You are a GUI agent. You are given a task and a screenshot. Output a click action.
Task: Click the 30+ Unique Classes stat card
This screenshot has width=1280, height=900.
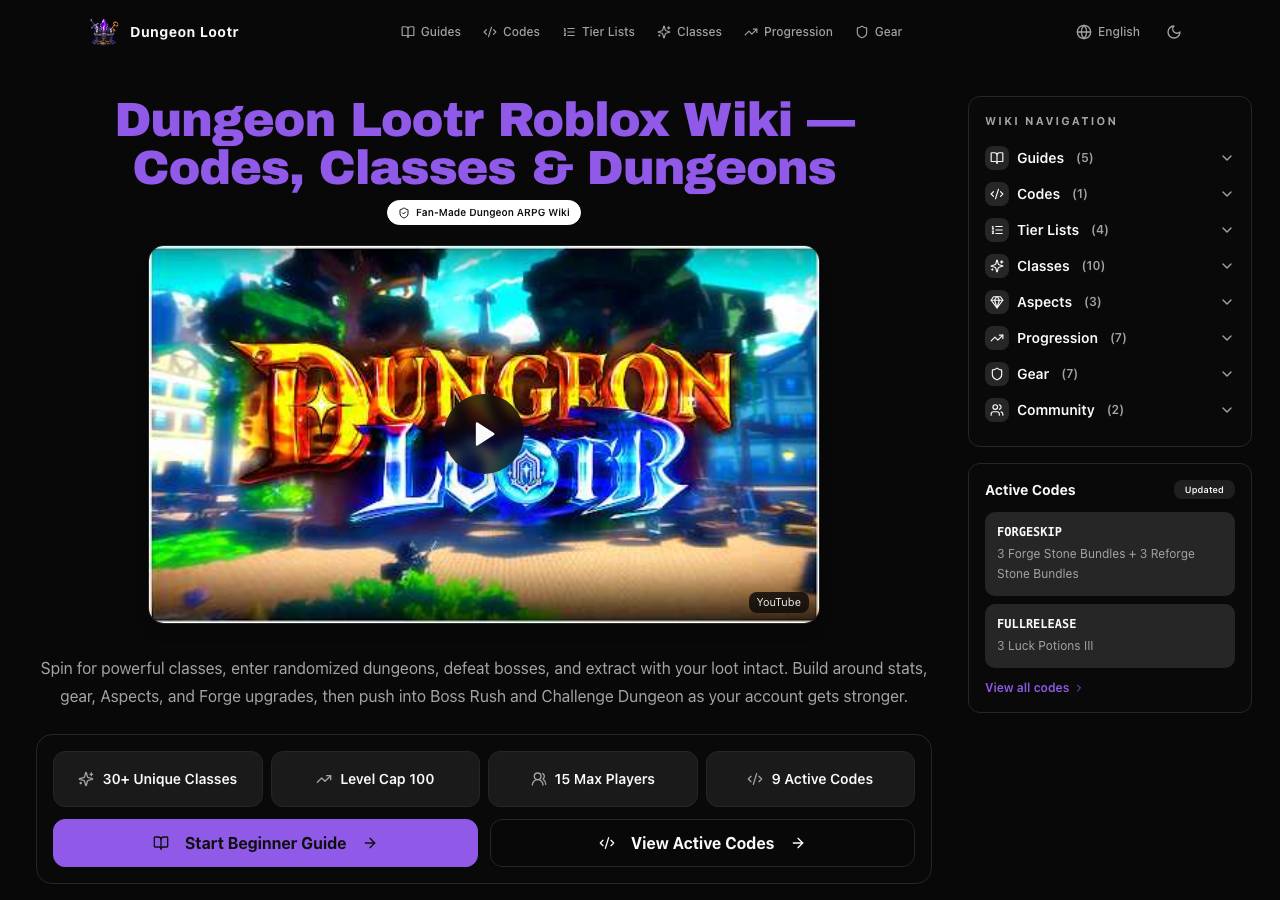click(x=158, y=779)
